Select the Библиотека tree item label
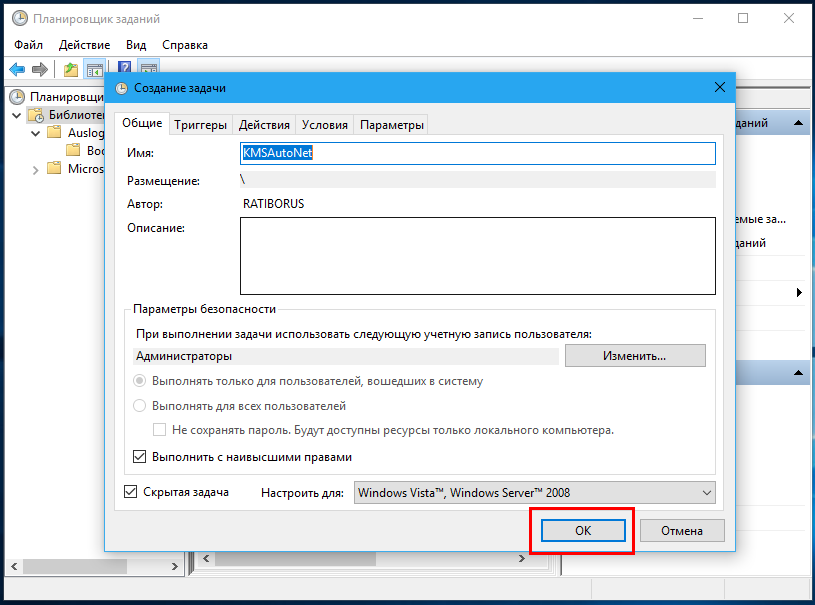The width and height of the screenshot is (815, 605). [76, 115]
